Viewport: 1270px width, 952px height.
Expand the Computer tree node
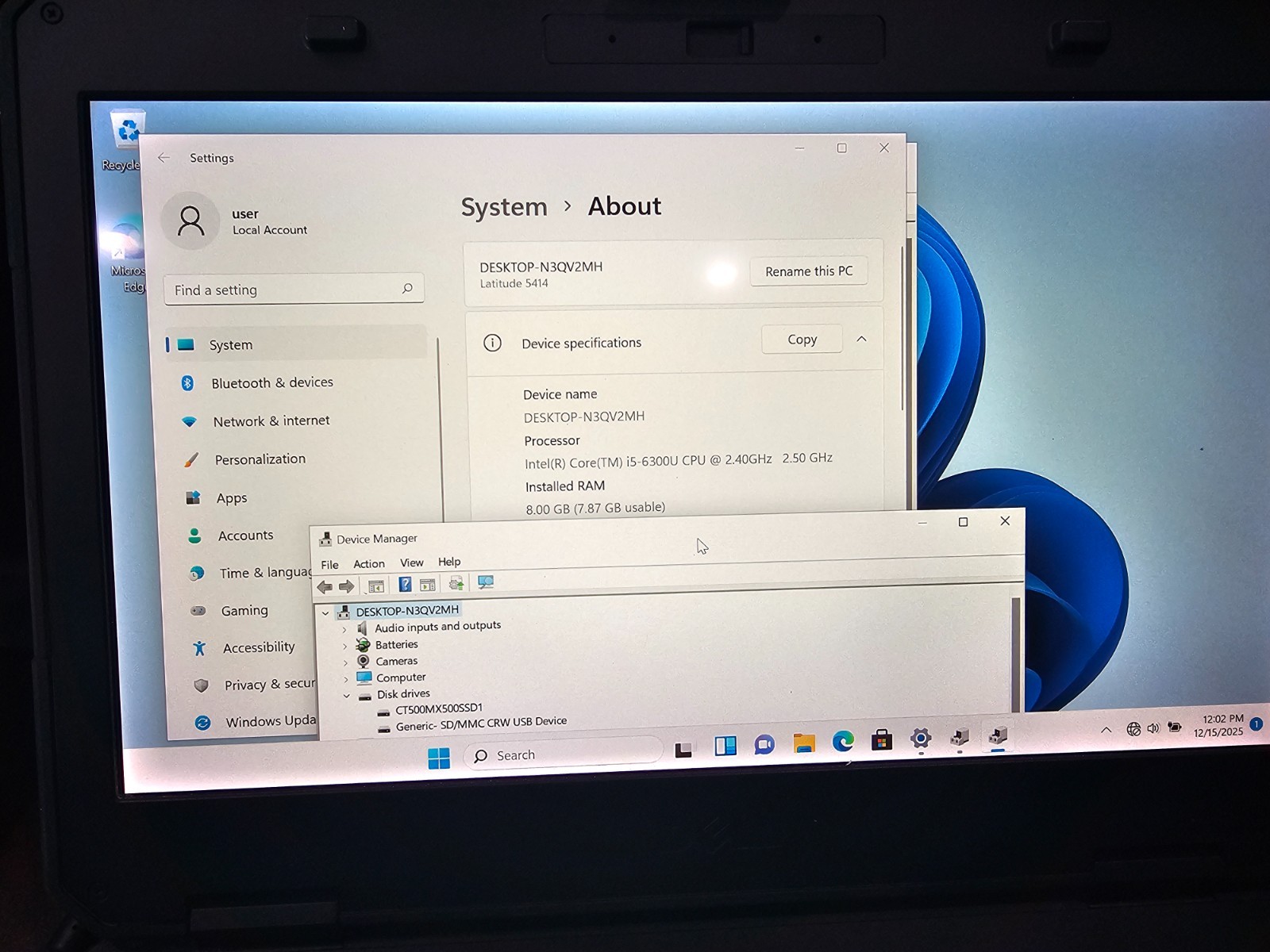click(x=345, y=680)
